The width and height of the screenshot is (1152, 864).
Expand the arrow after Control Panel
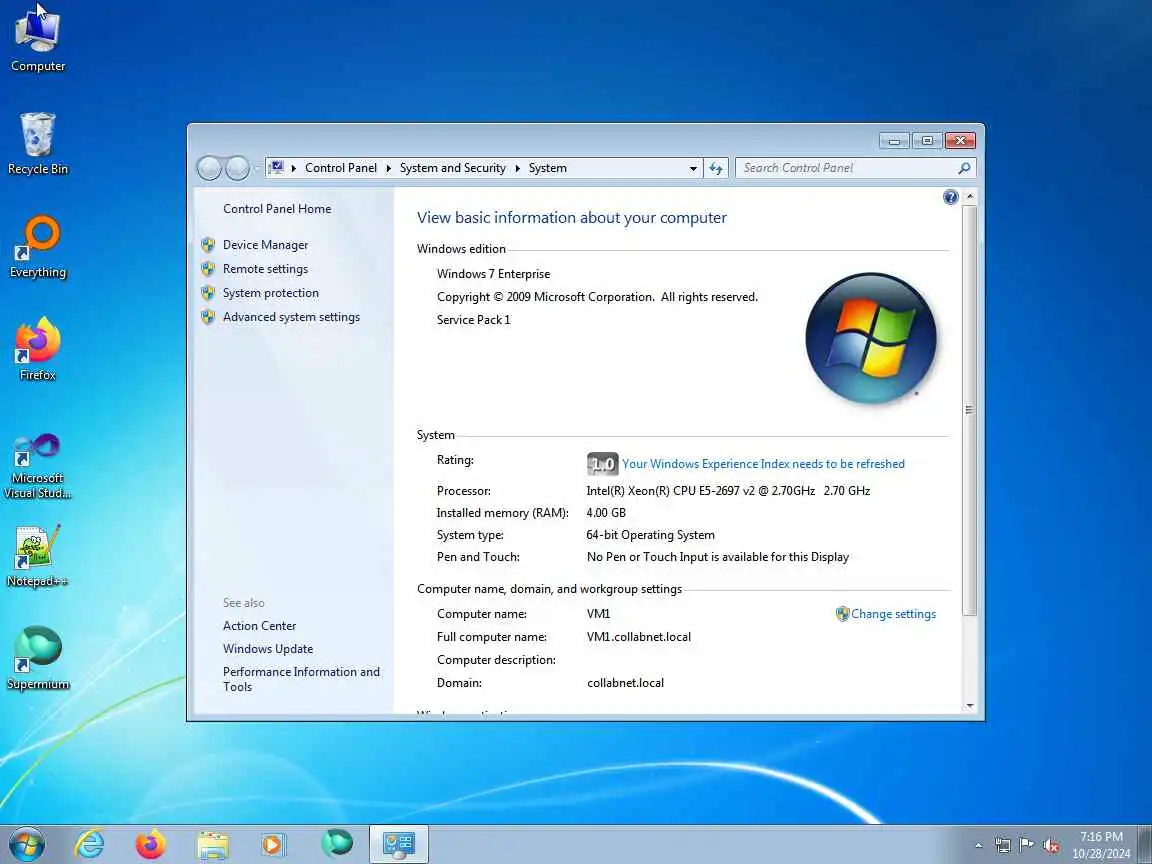point(389,168)
